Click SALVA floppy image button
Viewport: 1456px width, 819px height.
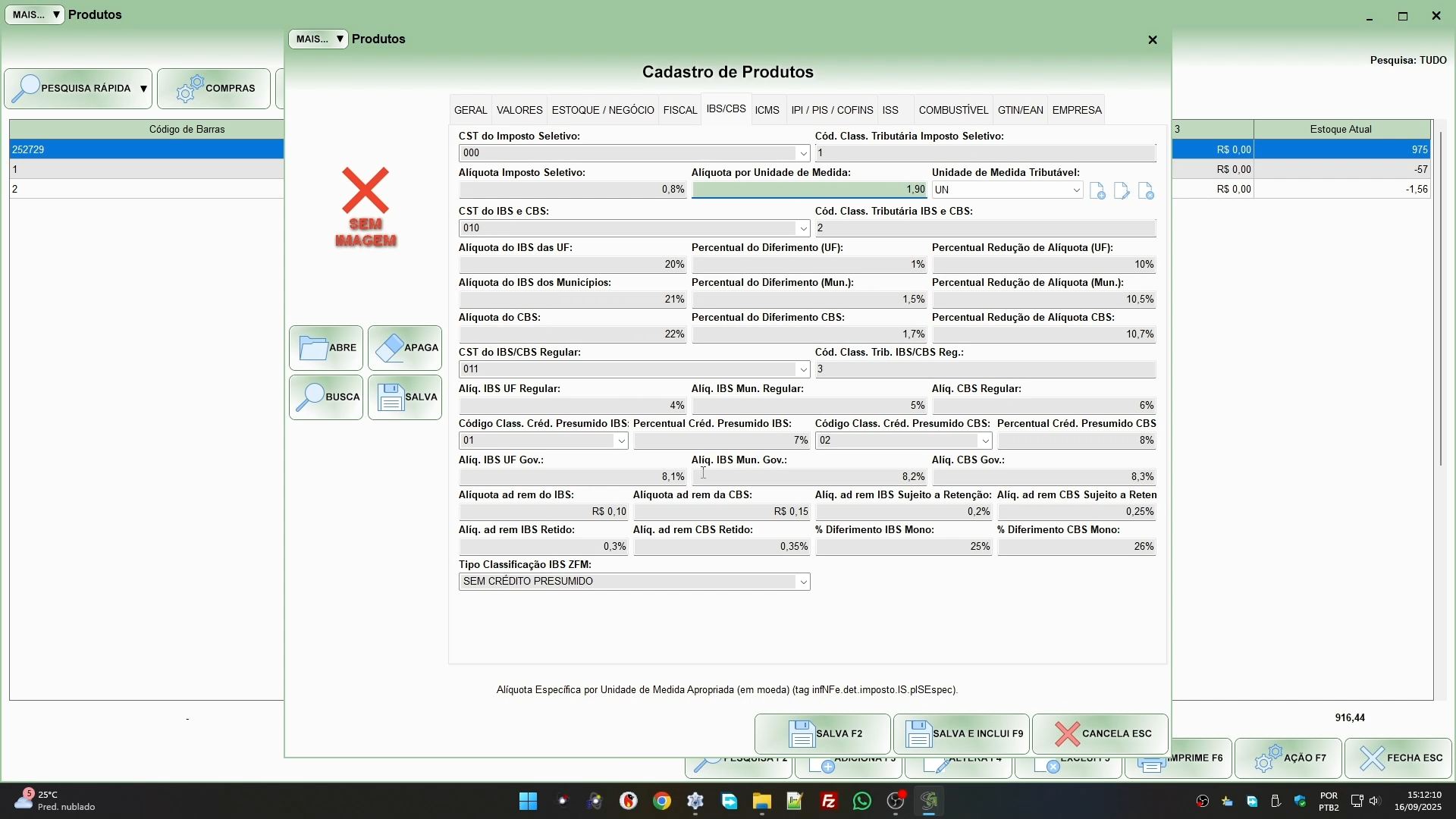405,397
